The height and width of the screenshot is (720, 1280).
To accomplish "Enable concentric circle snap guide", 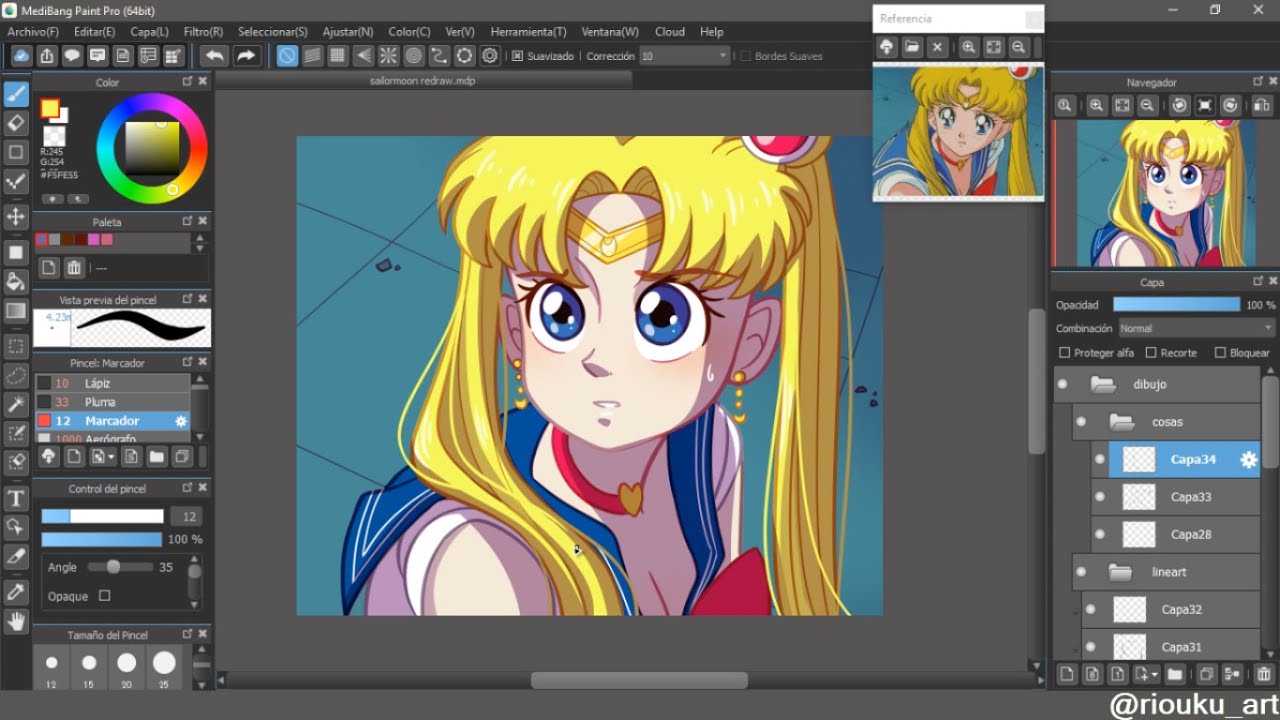I will pos(414,56).
